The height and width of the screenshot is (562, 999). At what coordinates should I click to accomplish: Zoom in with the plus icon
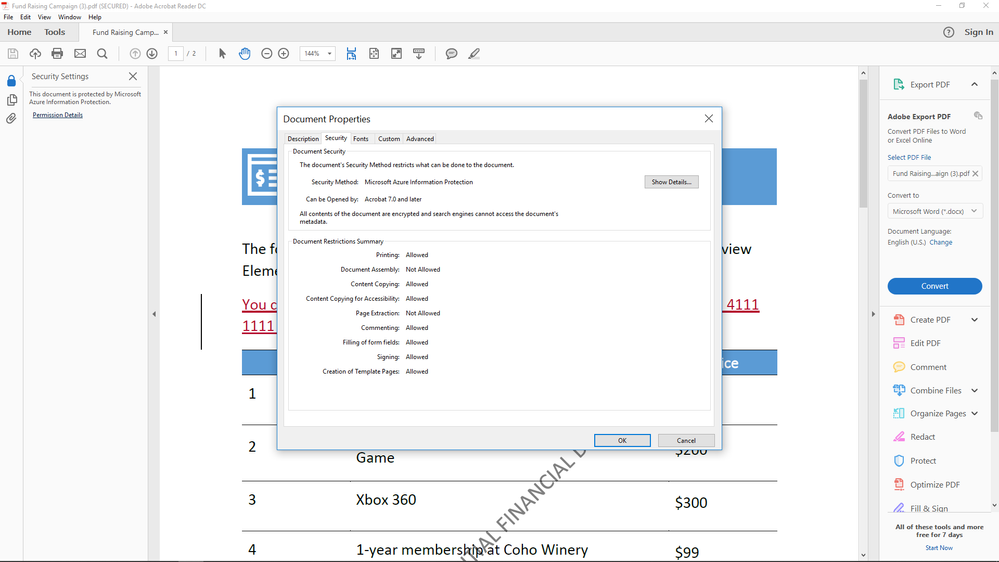click(x=284, y=54)
